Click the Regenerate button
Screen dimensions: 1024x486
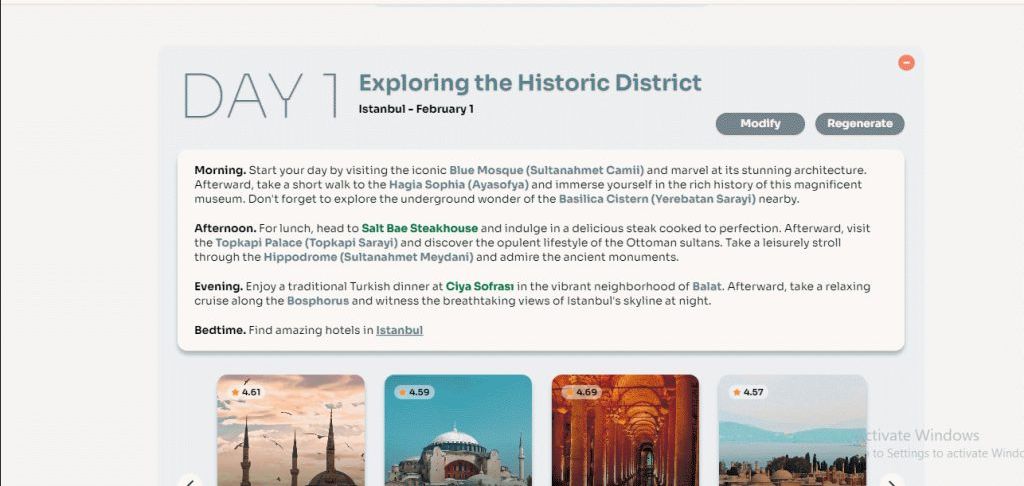(859, 123)
